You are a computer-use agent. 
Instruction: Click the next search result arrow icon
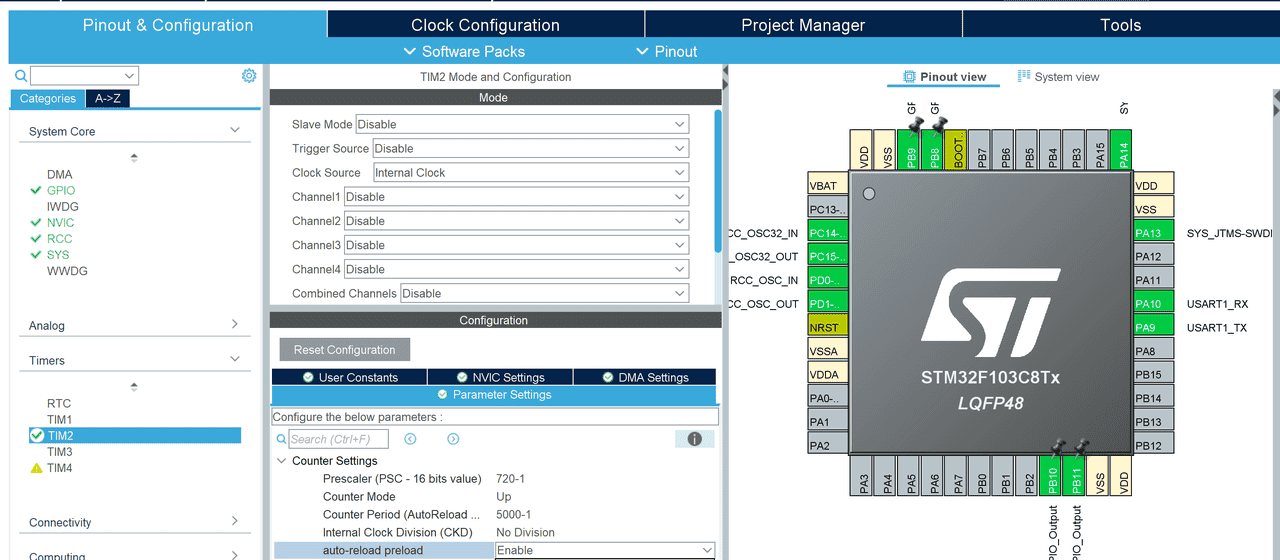453,439
